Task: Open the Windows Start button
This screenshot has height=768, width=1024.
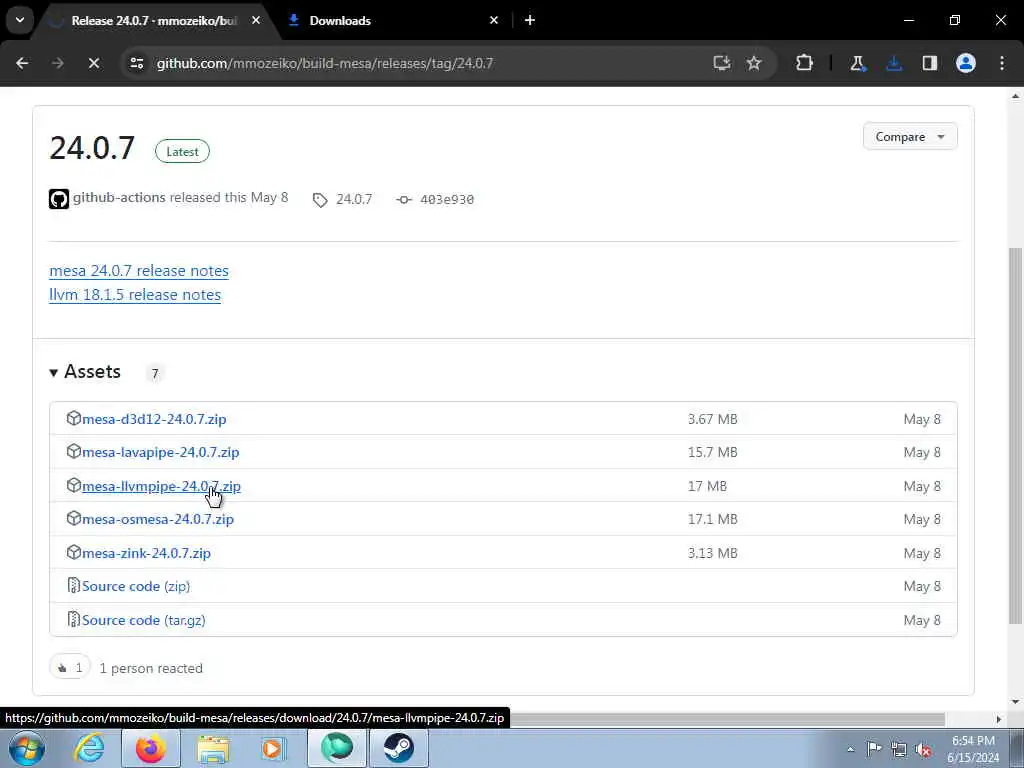Action: pos(27,748)
